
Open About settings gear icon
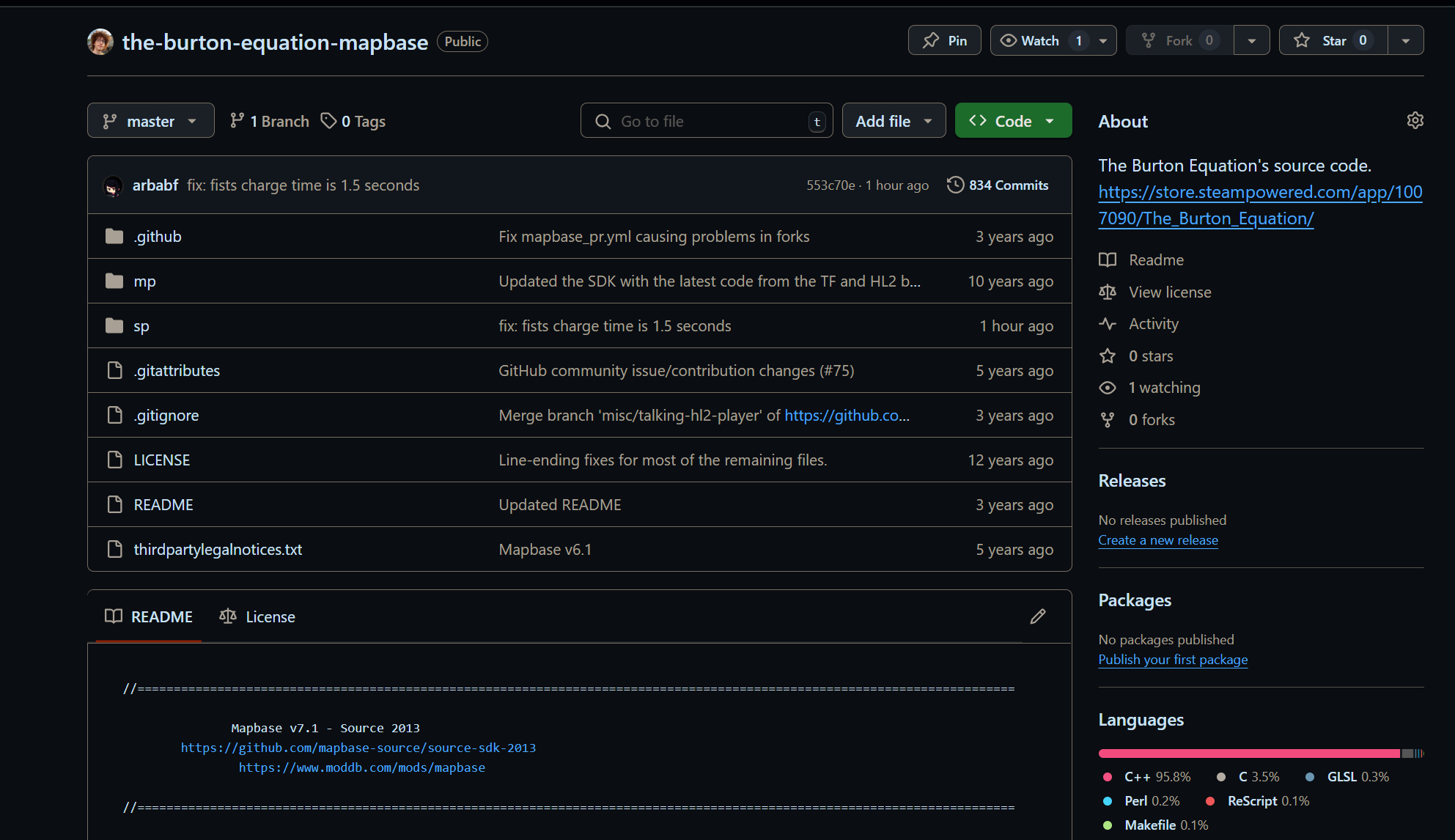coord(1415,120)
